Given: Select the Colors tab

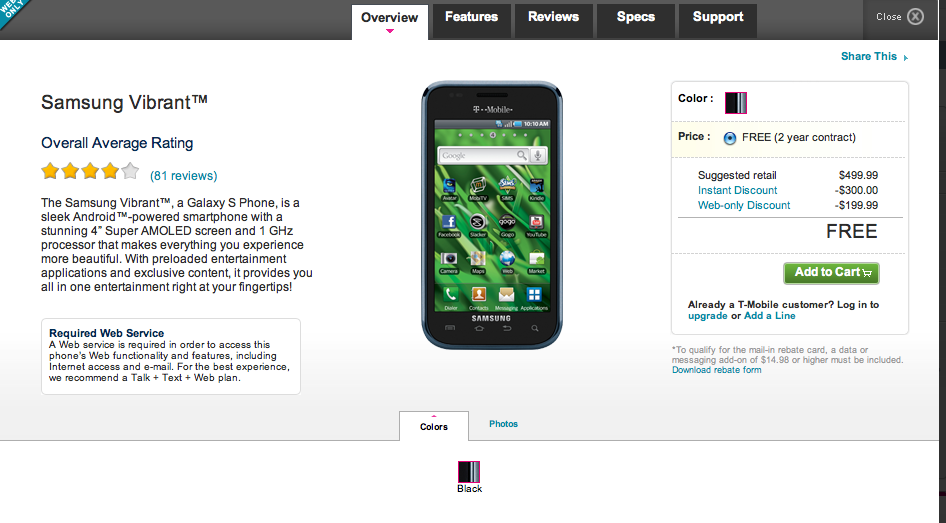Looking at the screenshot, I should click(x=434, y=426).
